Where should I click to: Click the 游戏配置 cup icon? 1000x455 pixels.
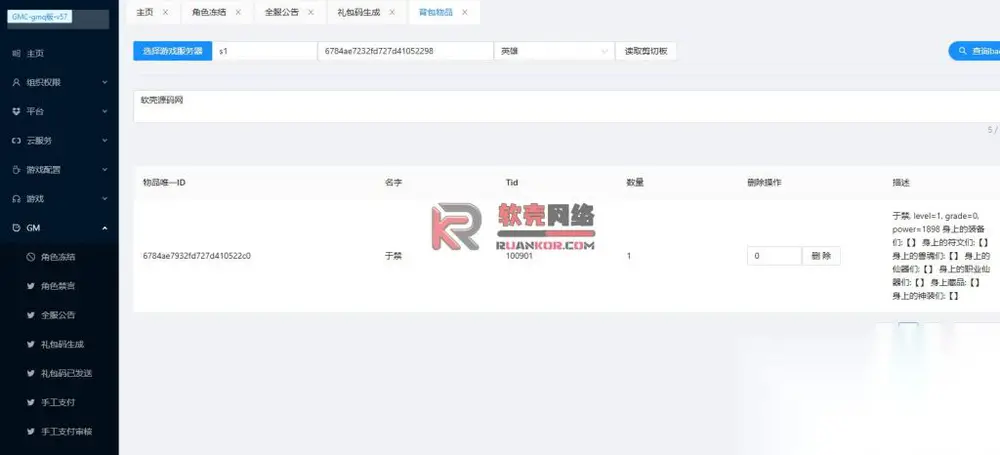click(17, 170)
